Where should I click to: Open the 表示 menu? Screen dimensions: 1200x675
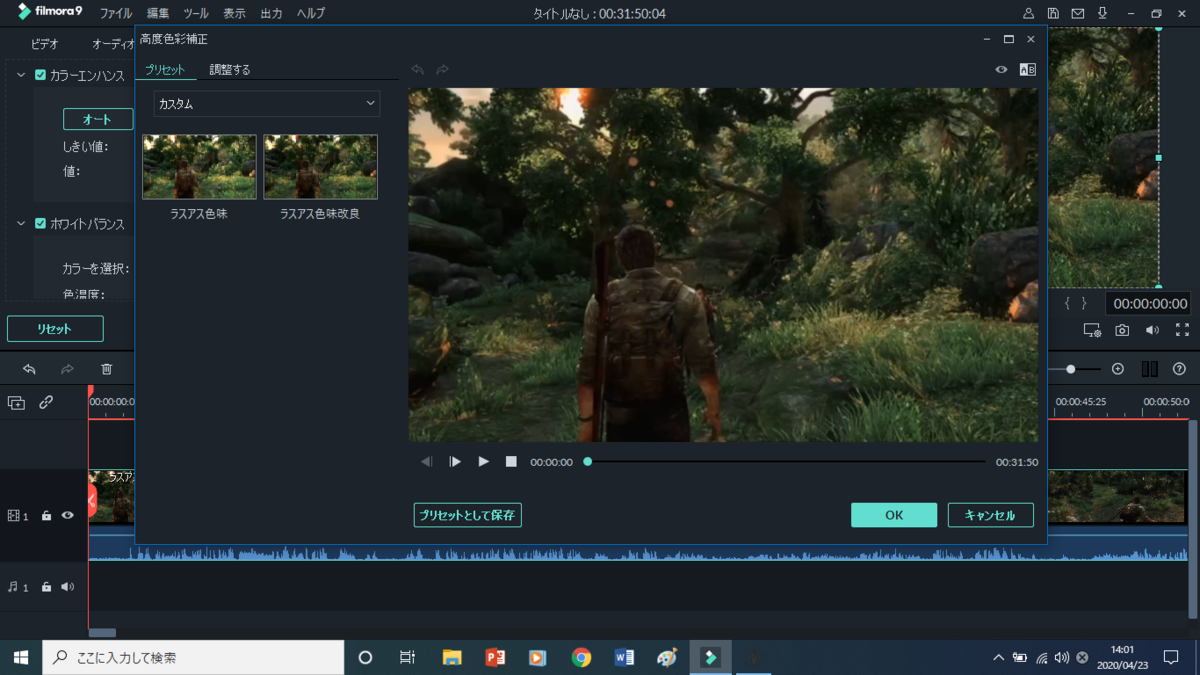coord(234,14)
